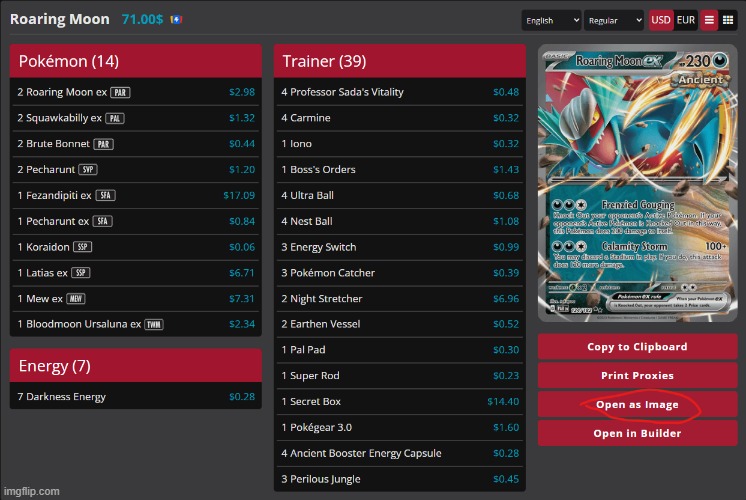This screenshot has height=500, width=746.
Task: Click the SSP set badge on Latias ex
Action: [80, 273]
